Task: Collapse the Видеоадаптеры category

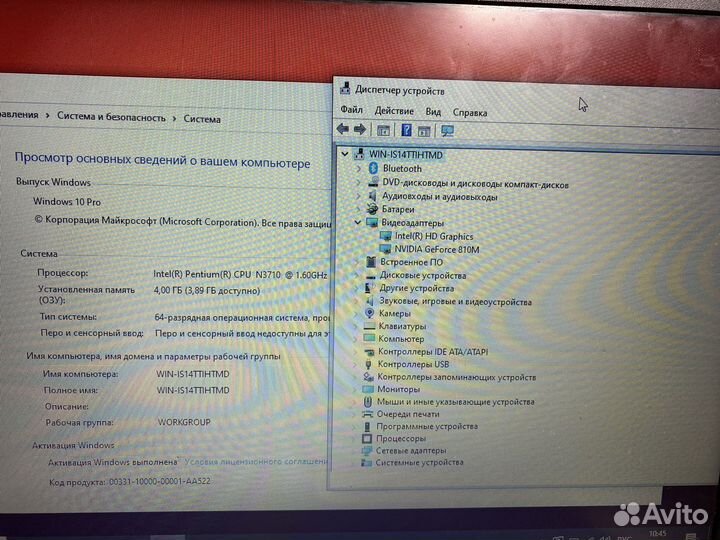Action: [358, 222]
